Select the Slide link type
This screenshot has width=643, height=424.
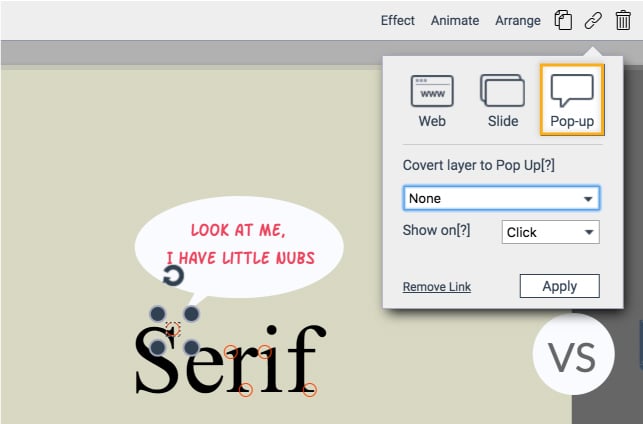pos(503,101)
